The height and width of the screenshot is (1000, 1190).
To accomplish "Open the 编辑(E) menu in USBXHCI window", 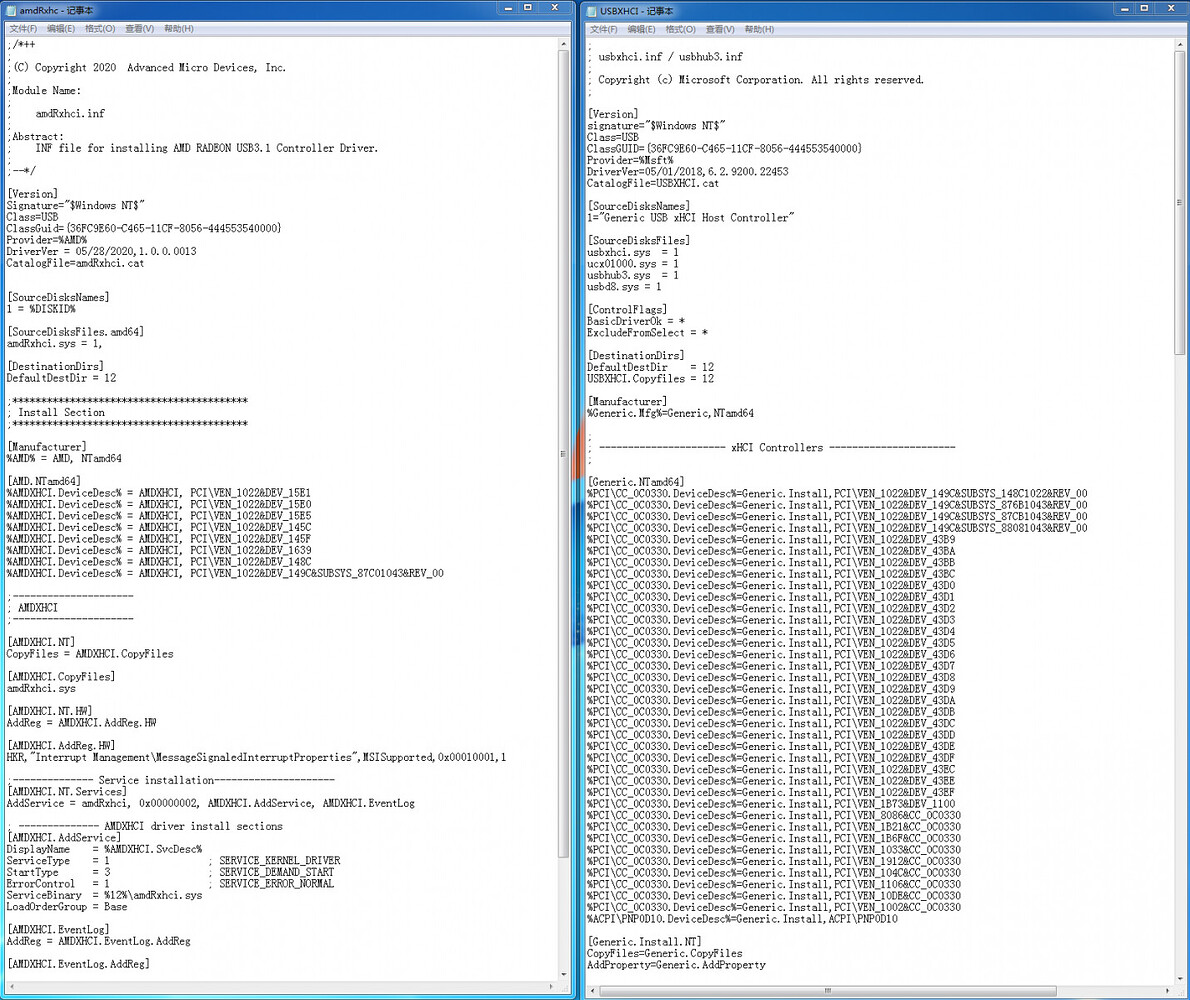I will point(642,28).
